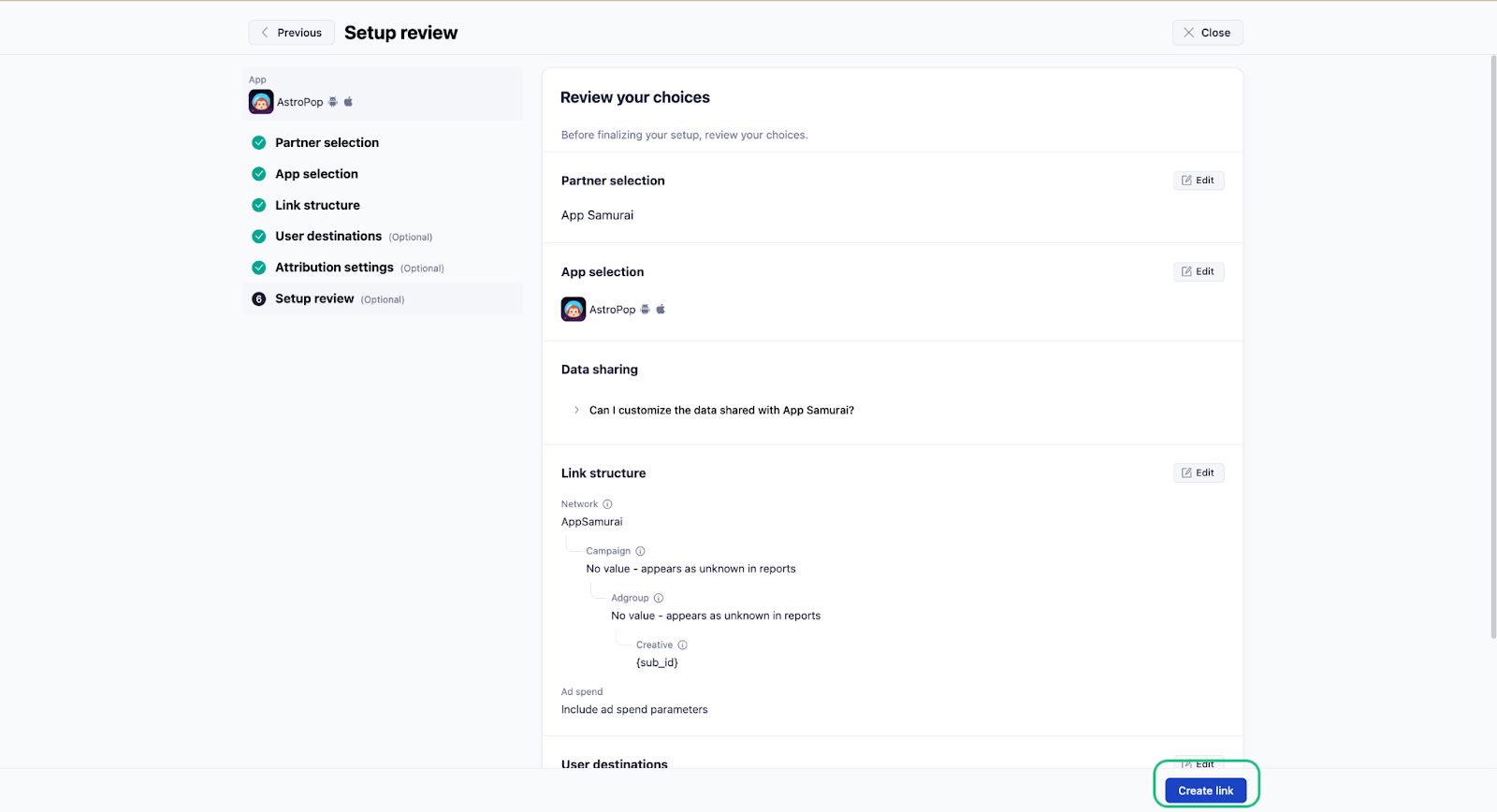Click the Apple icon beside sidebar AstroPop
Image resolution: width=1497 pixels, height=812 pixels.
point(348,102)
